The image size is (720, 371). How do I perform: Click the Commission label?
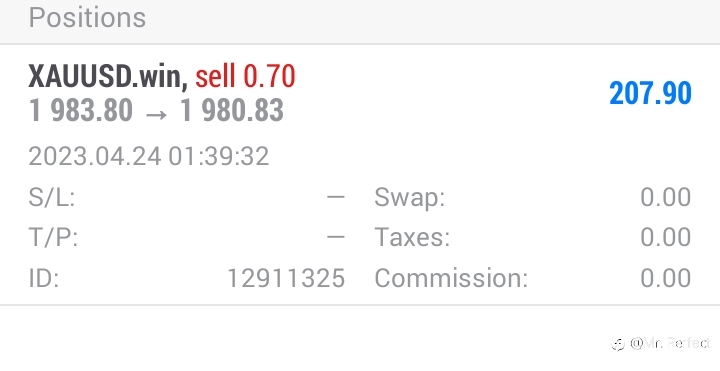451,278
